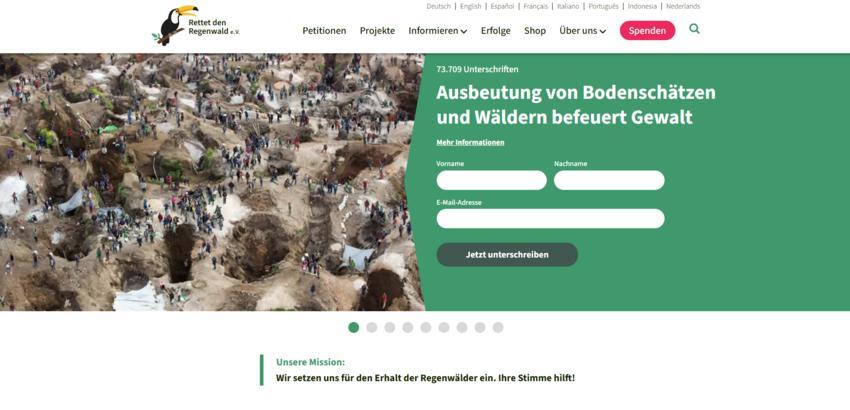
Task: Switch language to English
Action: (471, 7)
